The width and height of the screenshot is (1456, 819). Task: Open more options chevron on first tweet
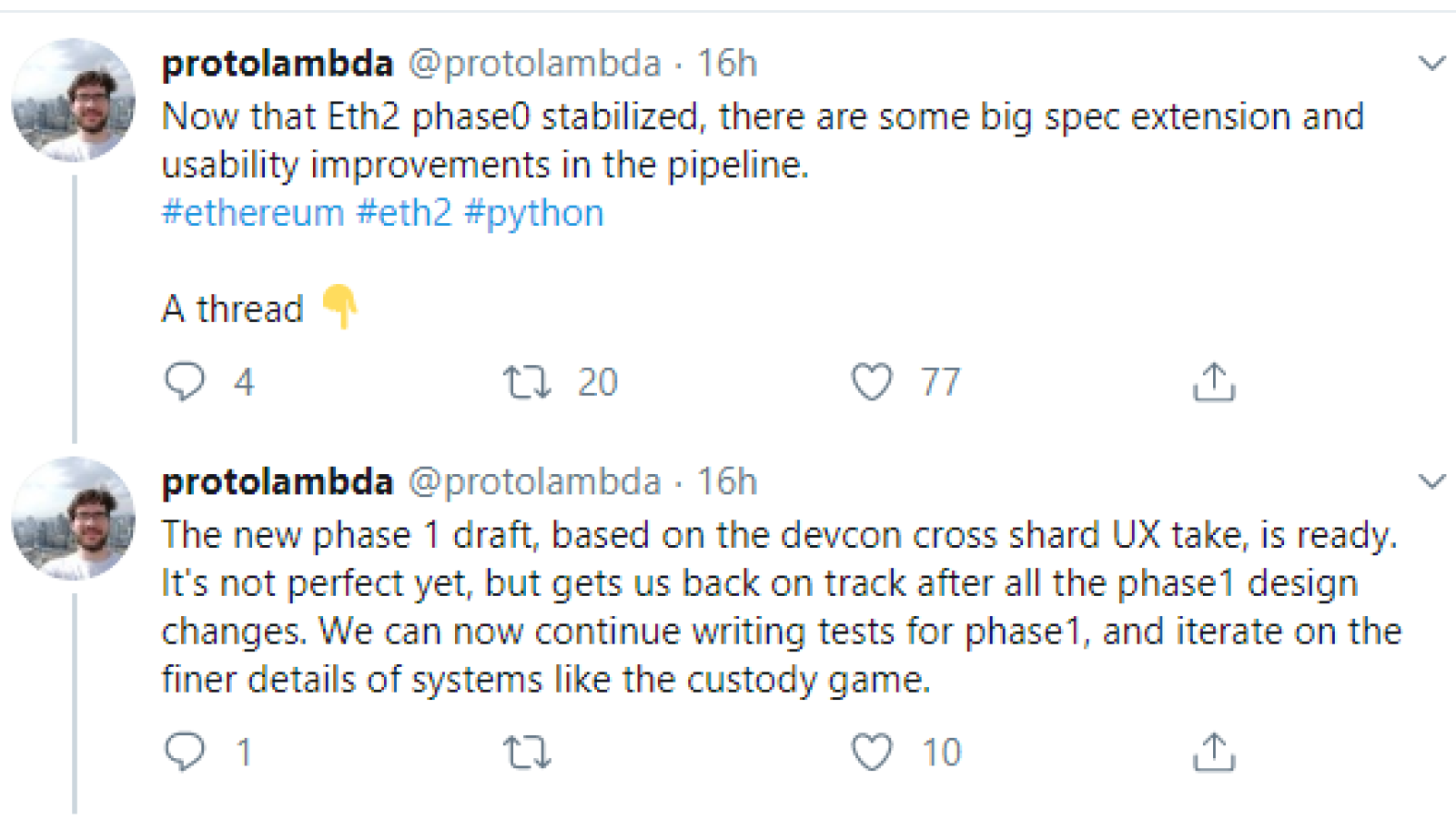[x=1432, y=63]
